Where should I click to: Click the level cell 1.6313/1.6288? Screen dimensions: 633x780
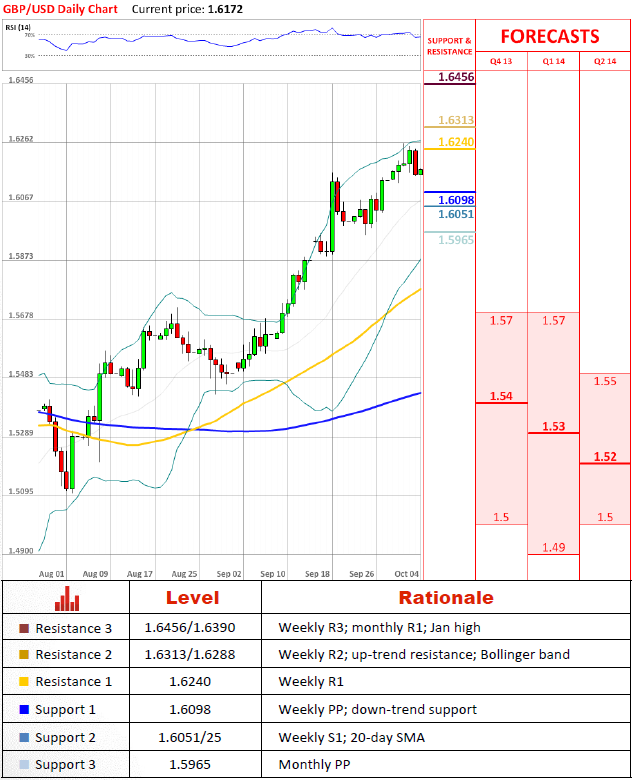[190, 654]
